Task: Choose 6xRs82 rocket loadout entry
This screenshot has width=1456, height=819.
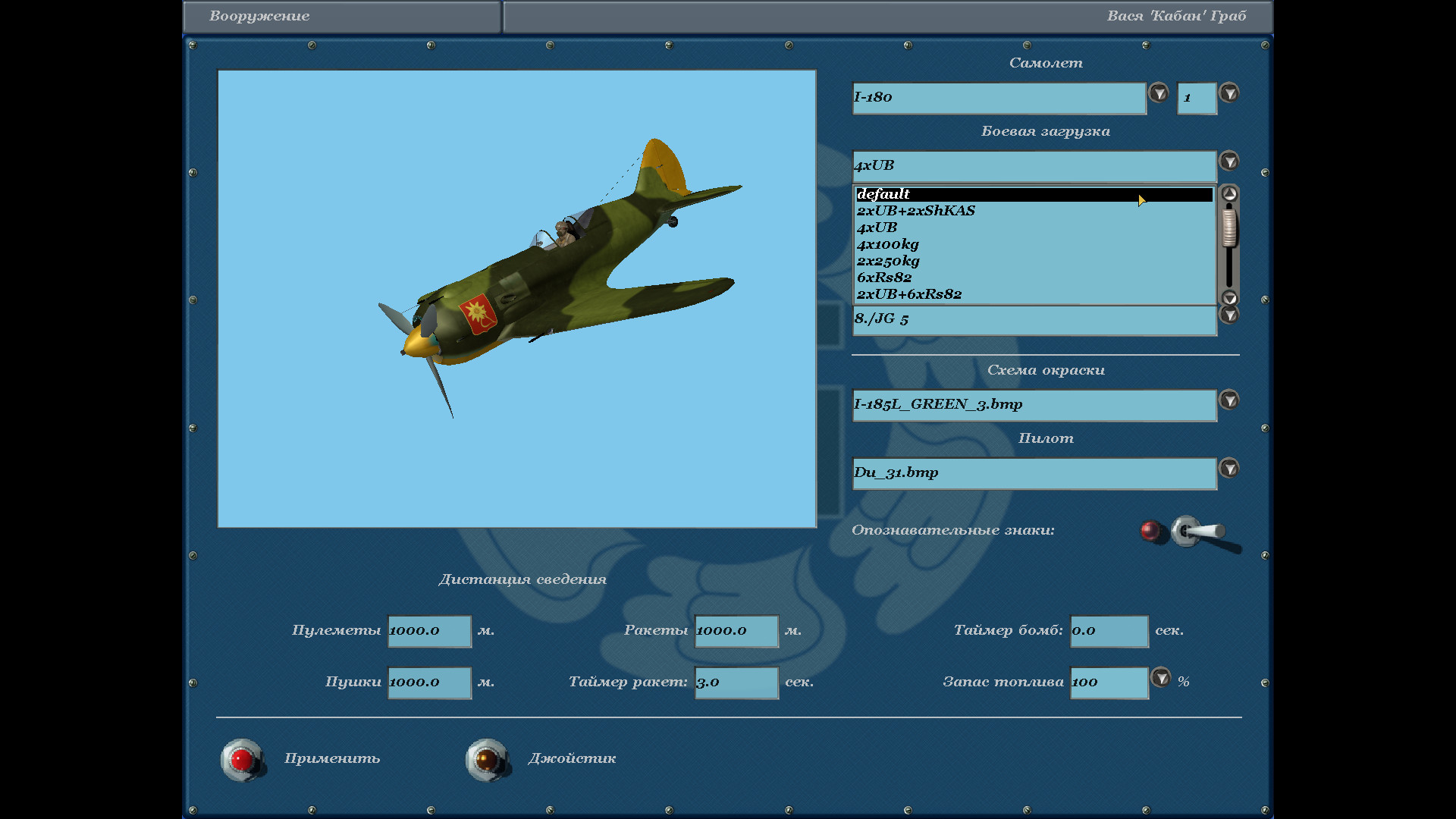Action: click(884, 278)
